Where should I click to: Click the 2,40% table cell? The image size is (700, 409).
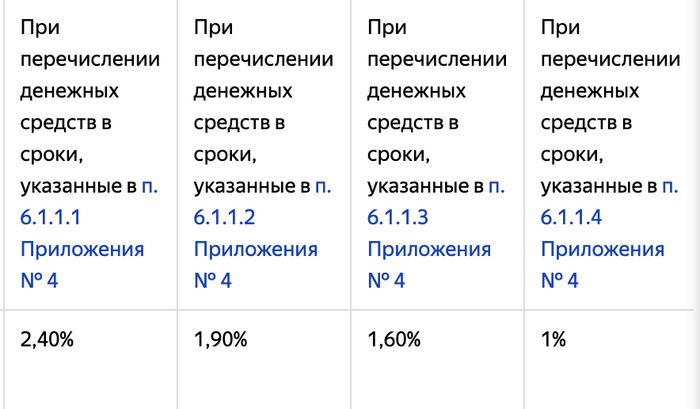click(47, 339)
